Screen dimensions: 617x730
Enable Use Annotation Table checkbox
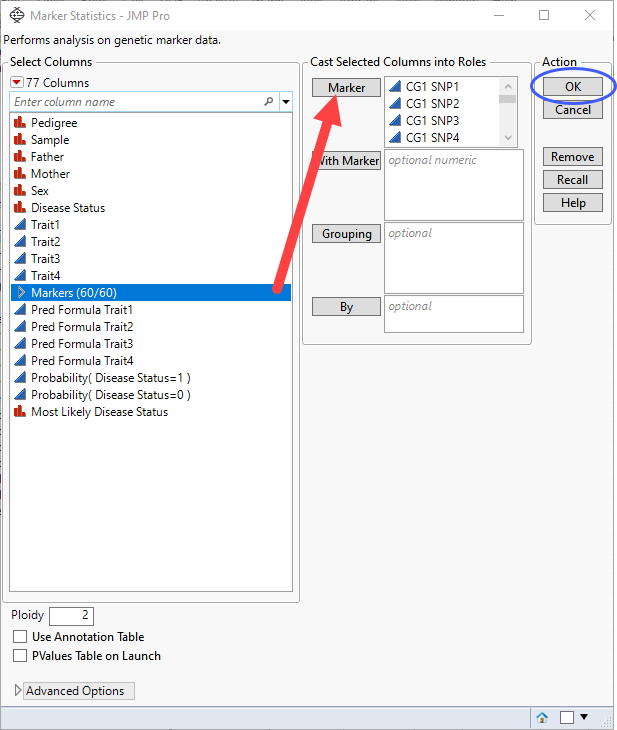point(20,636)
